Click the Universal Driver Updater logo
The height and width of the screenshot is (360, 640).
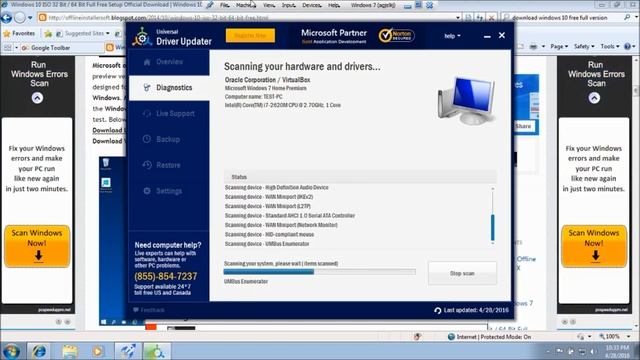pos(171,37)
